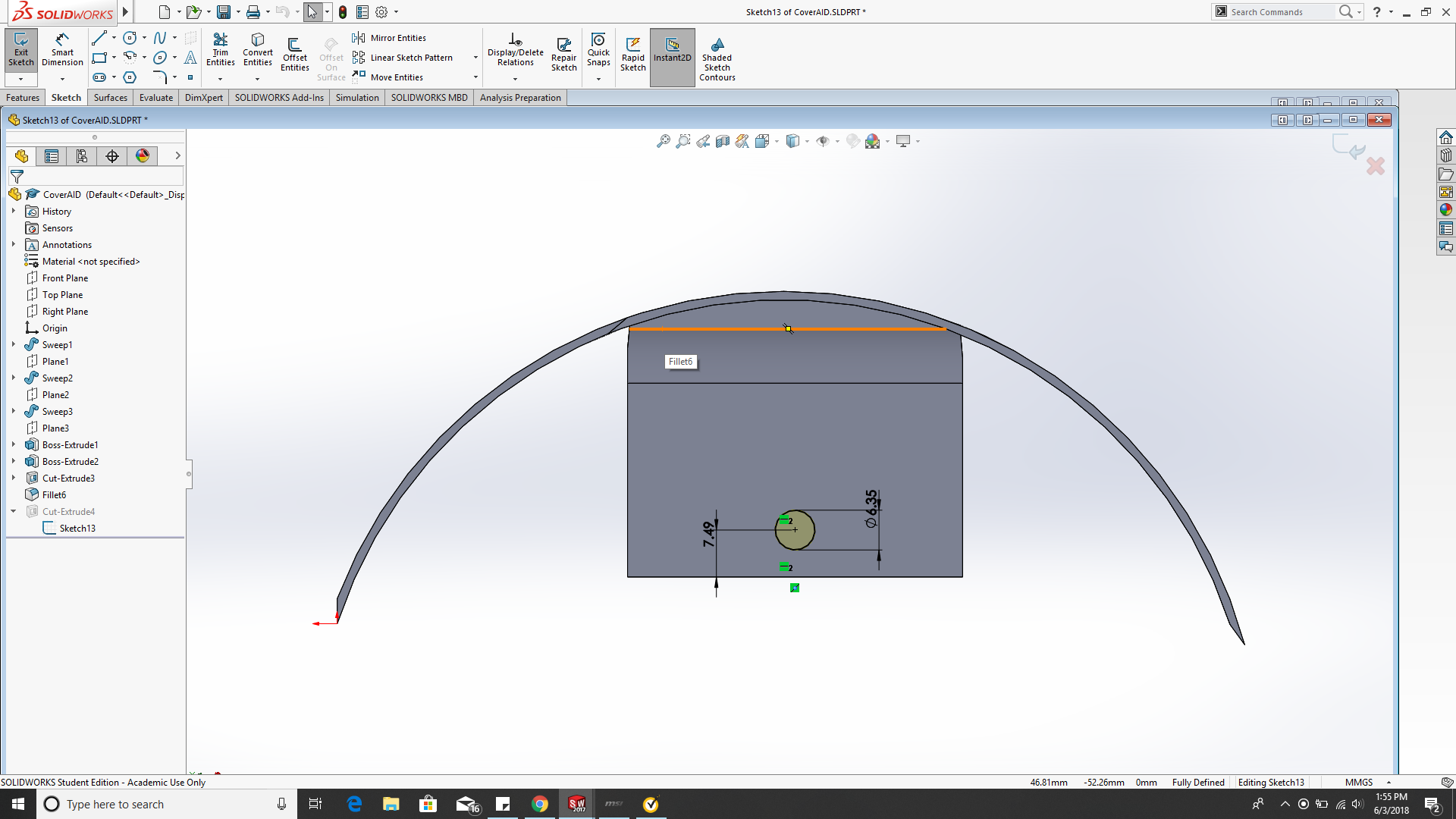Click the Rapid Sketch tool

click(x=632, y=55)
